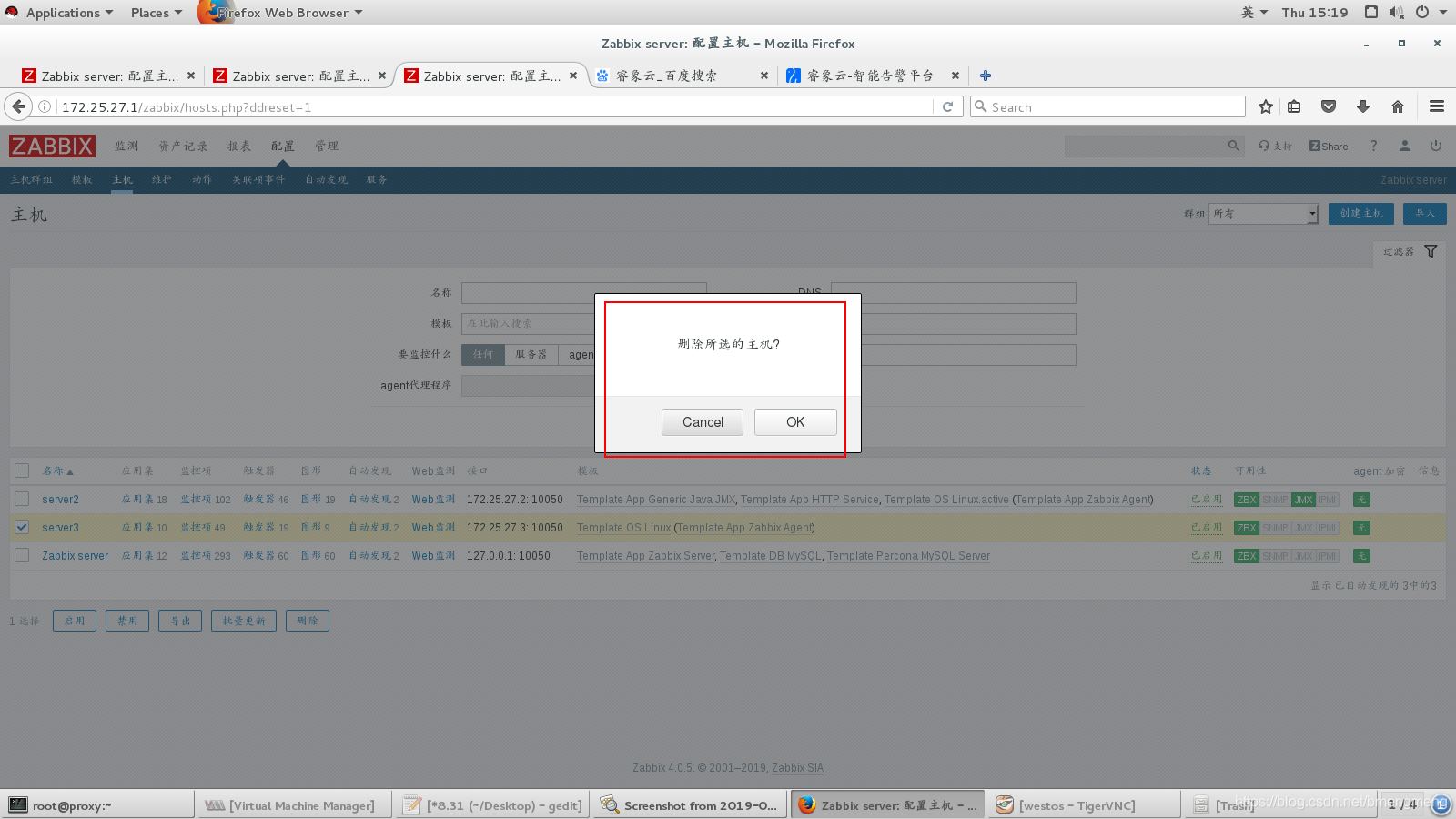
Task: Click the Firefox Search field
Action: point(1107,106)
